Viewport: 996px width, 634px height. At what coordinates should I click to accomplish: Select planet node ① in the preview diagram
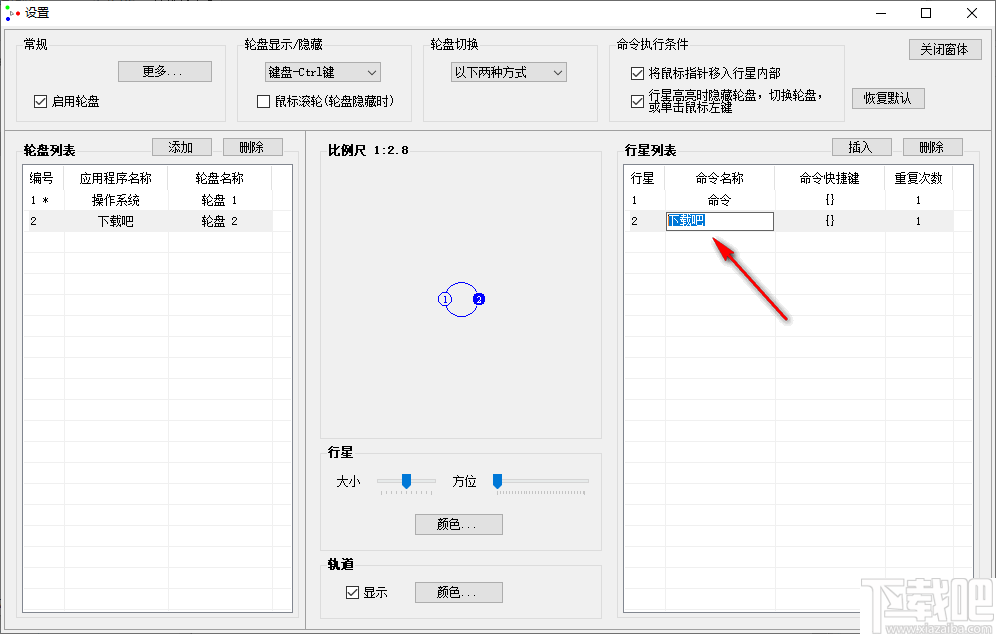coord(444,298)
